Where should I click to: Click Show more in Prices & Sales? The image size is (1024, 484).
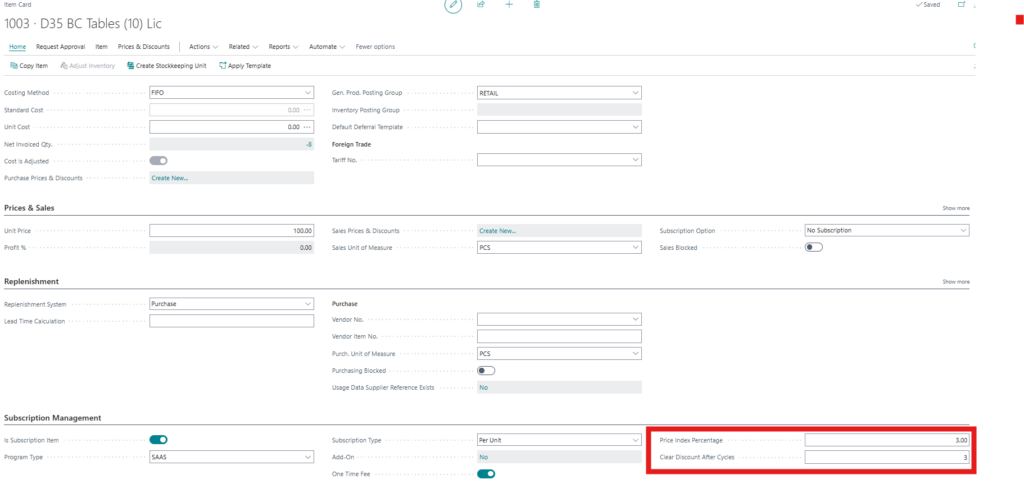pos(955,208)
